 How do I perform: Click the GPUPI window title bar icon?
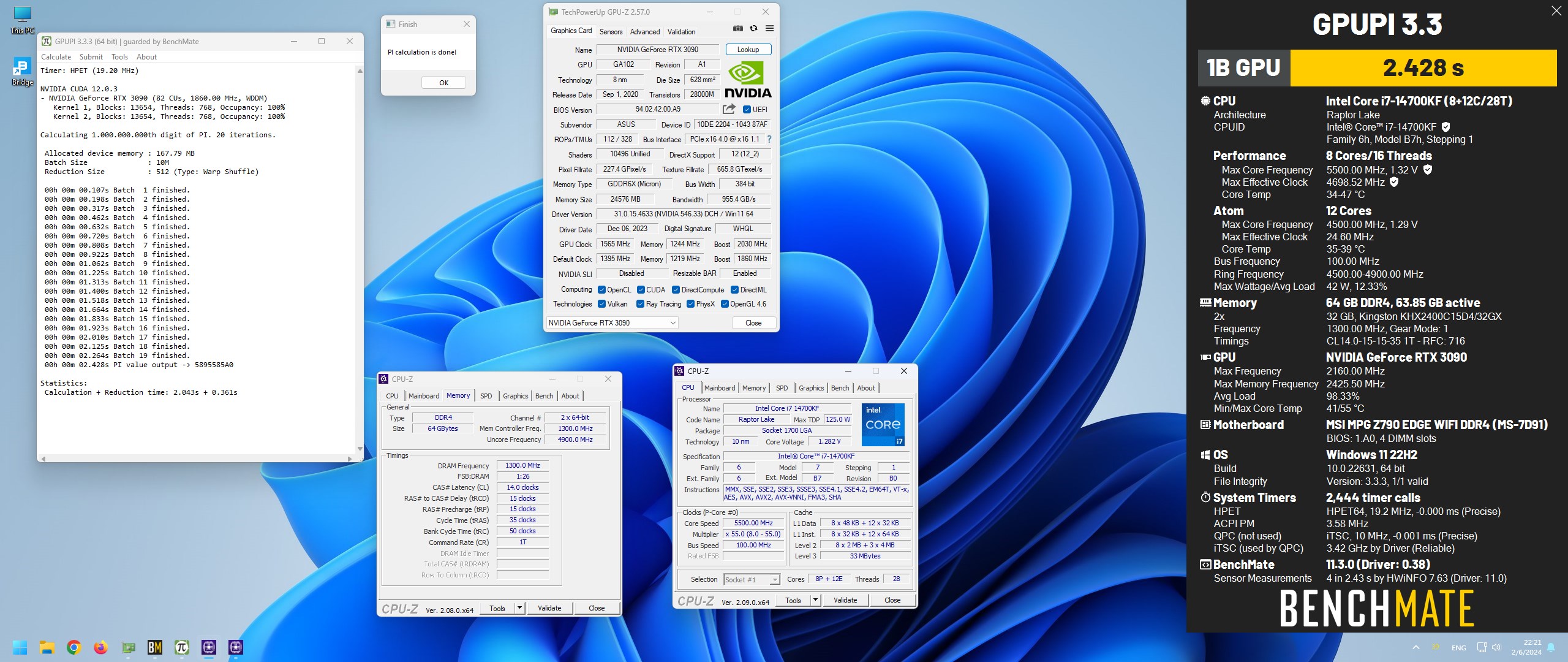click(47, 41)
